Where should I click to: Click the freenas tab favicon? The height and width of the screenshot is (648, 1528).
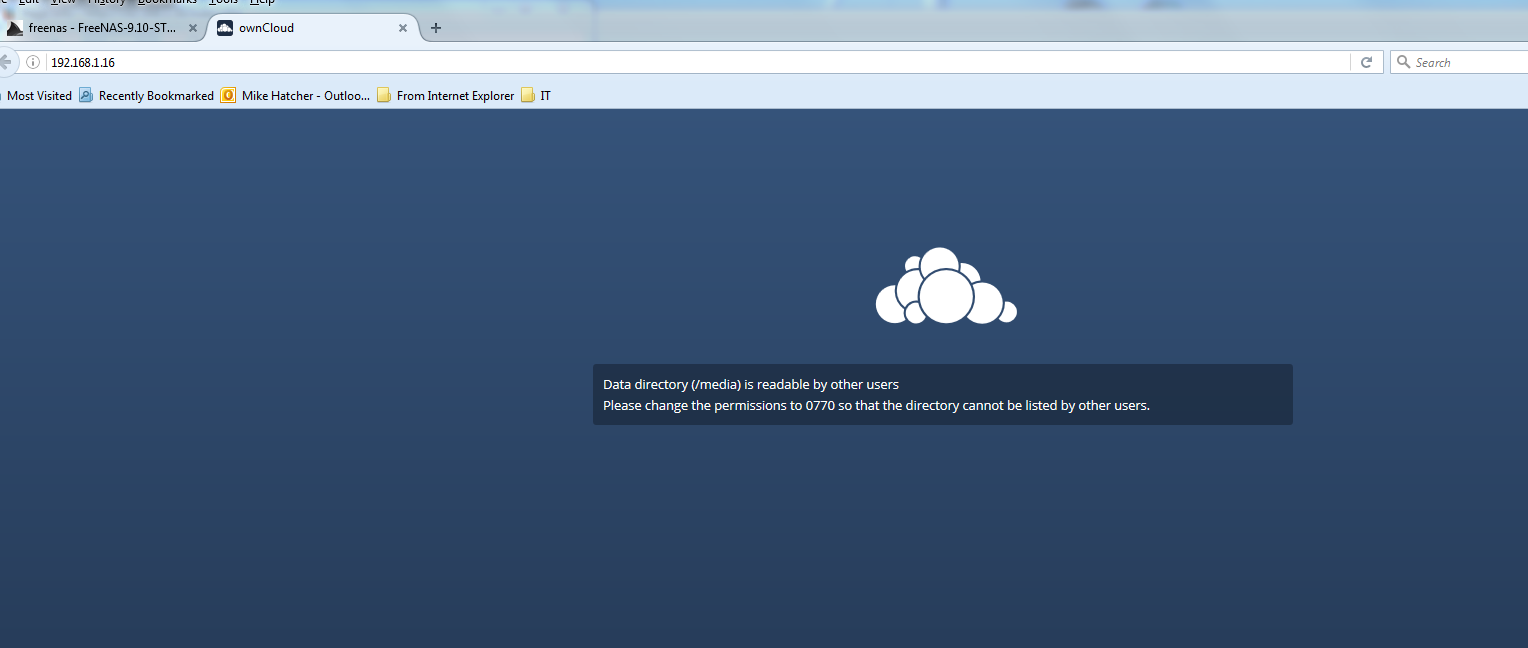click(15, 28)
